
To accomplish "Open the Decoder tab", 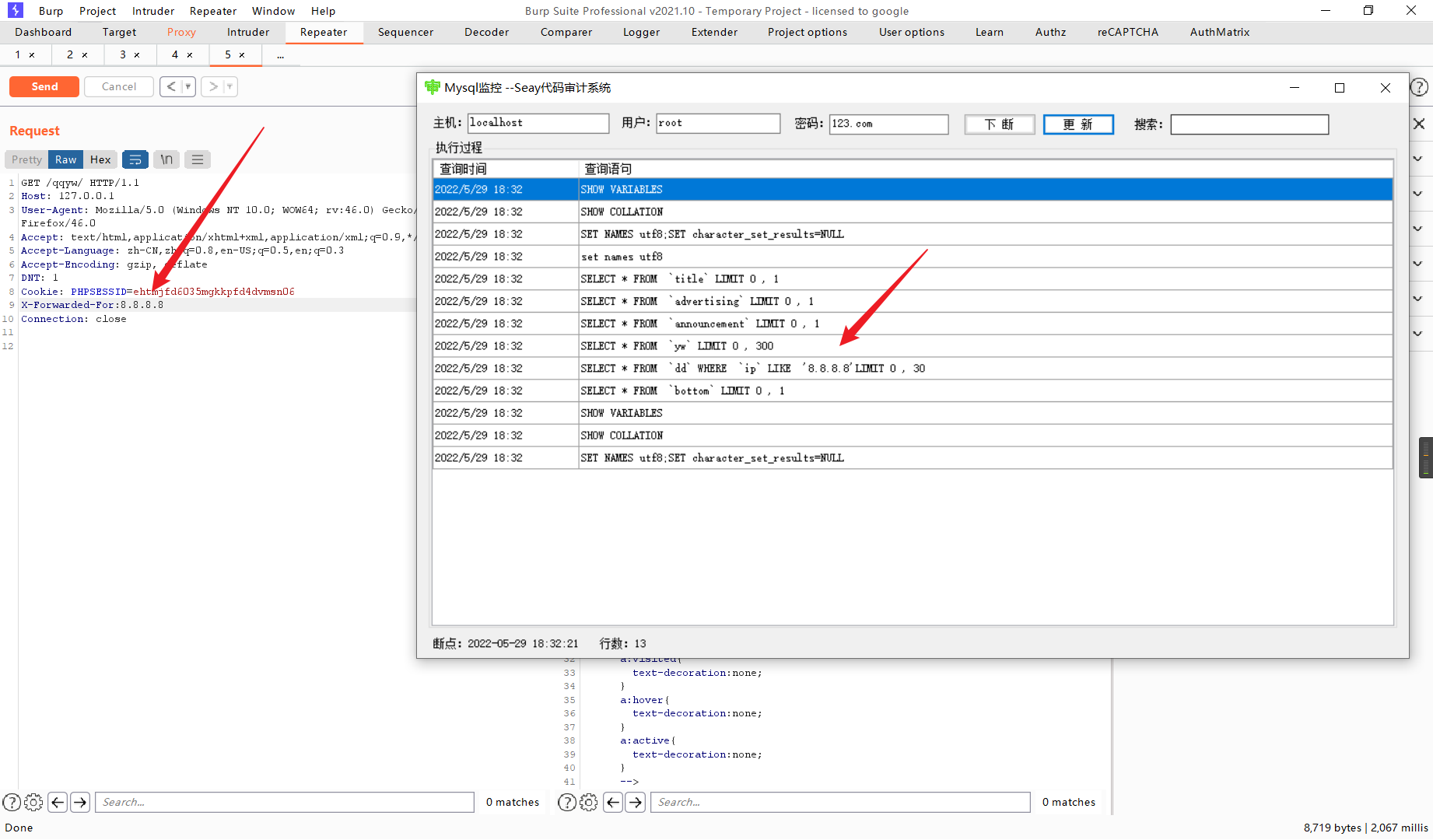I will (487, 32).
